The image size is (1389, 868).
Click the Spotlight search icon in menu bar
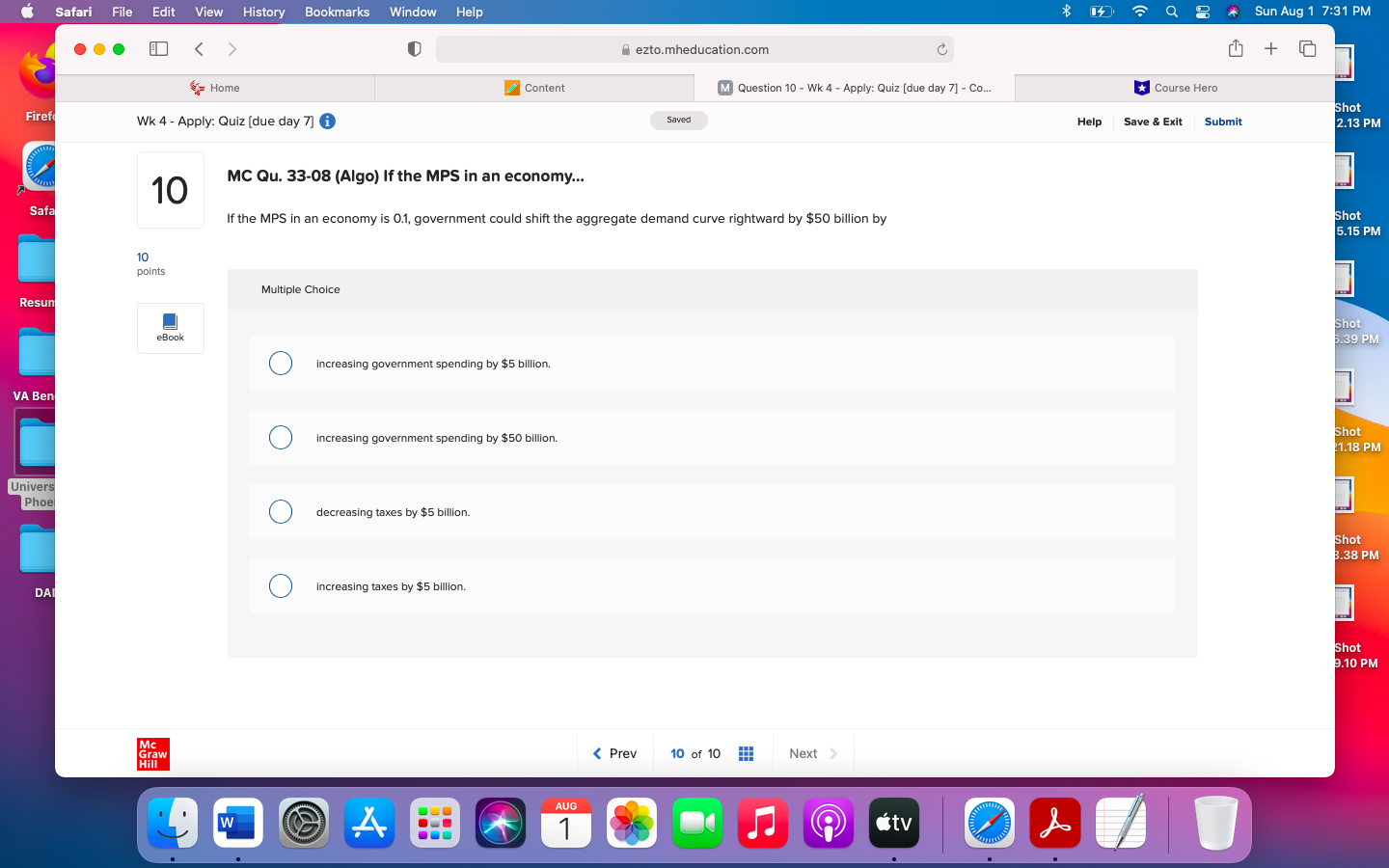[1171, 12]
